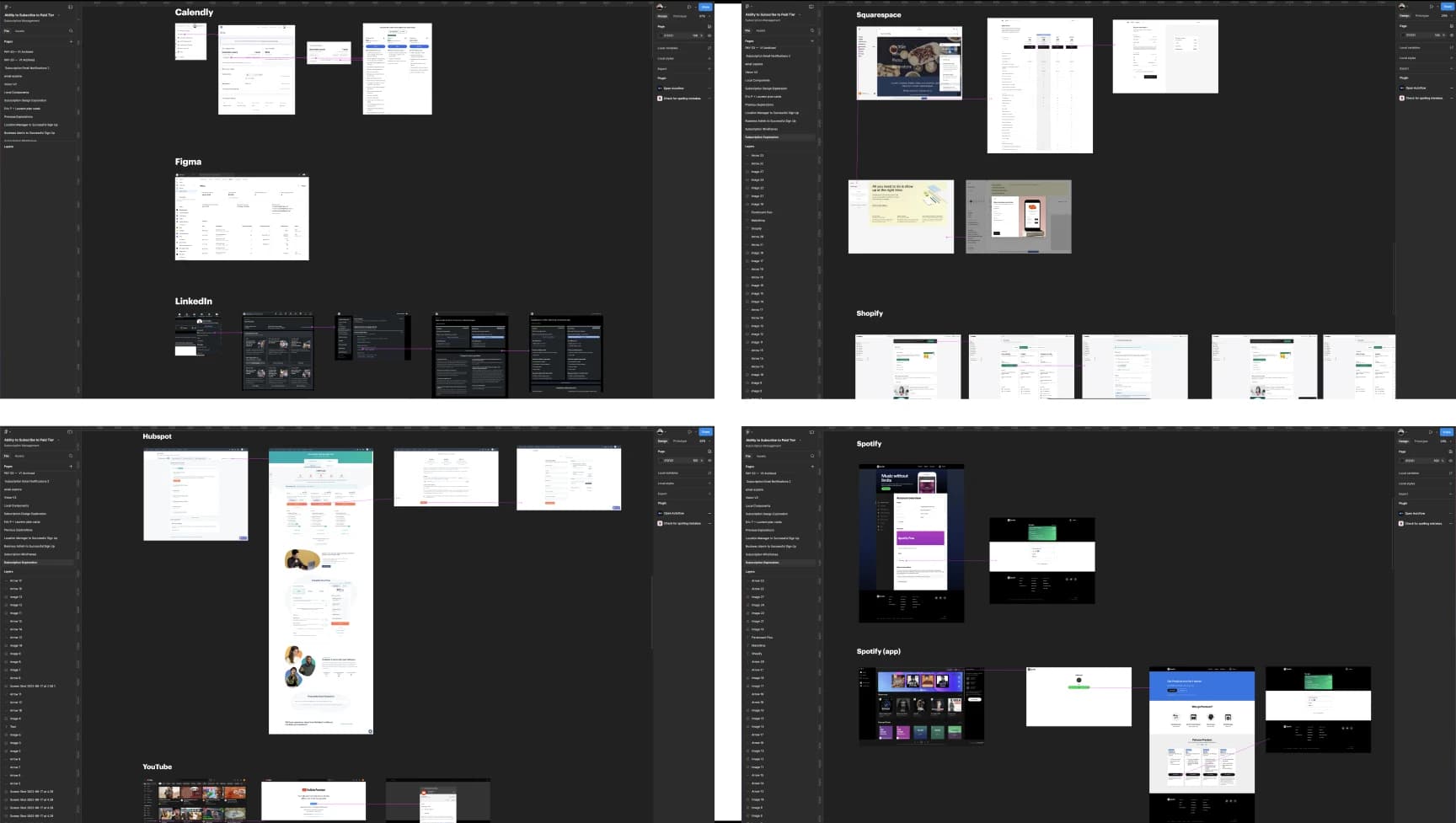This screenshot has height=823, width=1456.
Task: Click the page background color swatch, Spotify window
Action: (x=1401, y=461)
